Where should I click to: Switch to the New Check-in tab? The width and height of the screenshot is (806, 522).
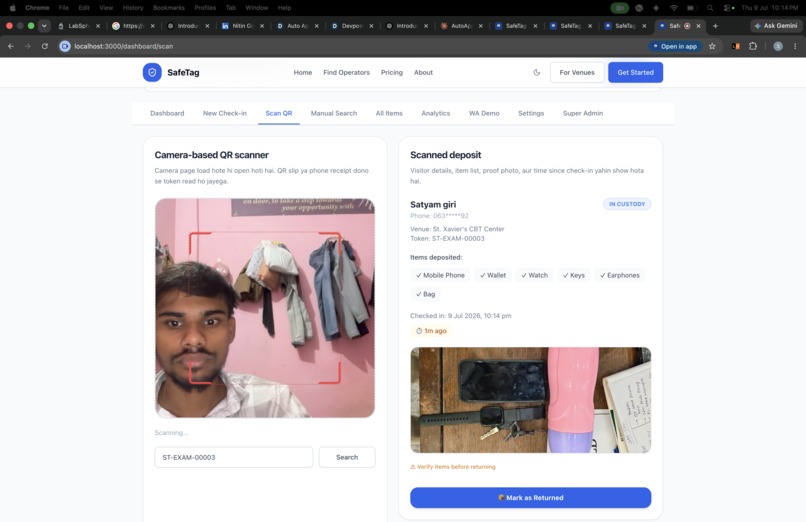tap(225, 113)
